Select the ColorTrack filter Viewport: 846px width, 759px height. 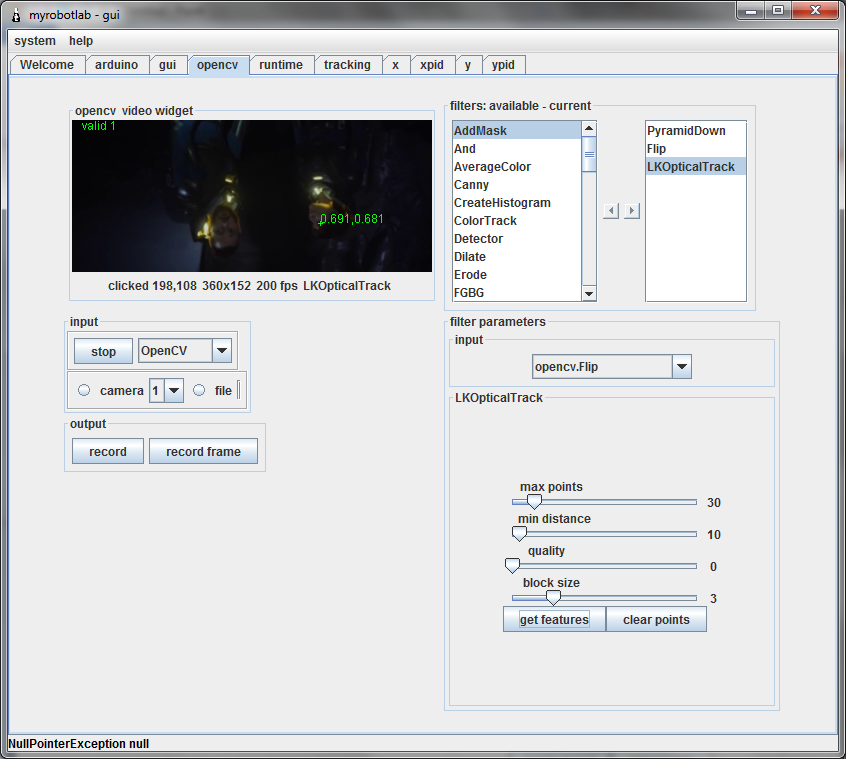pyautogui.click(x=517, y=221)
